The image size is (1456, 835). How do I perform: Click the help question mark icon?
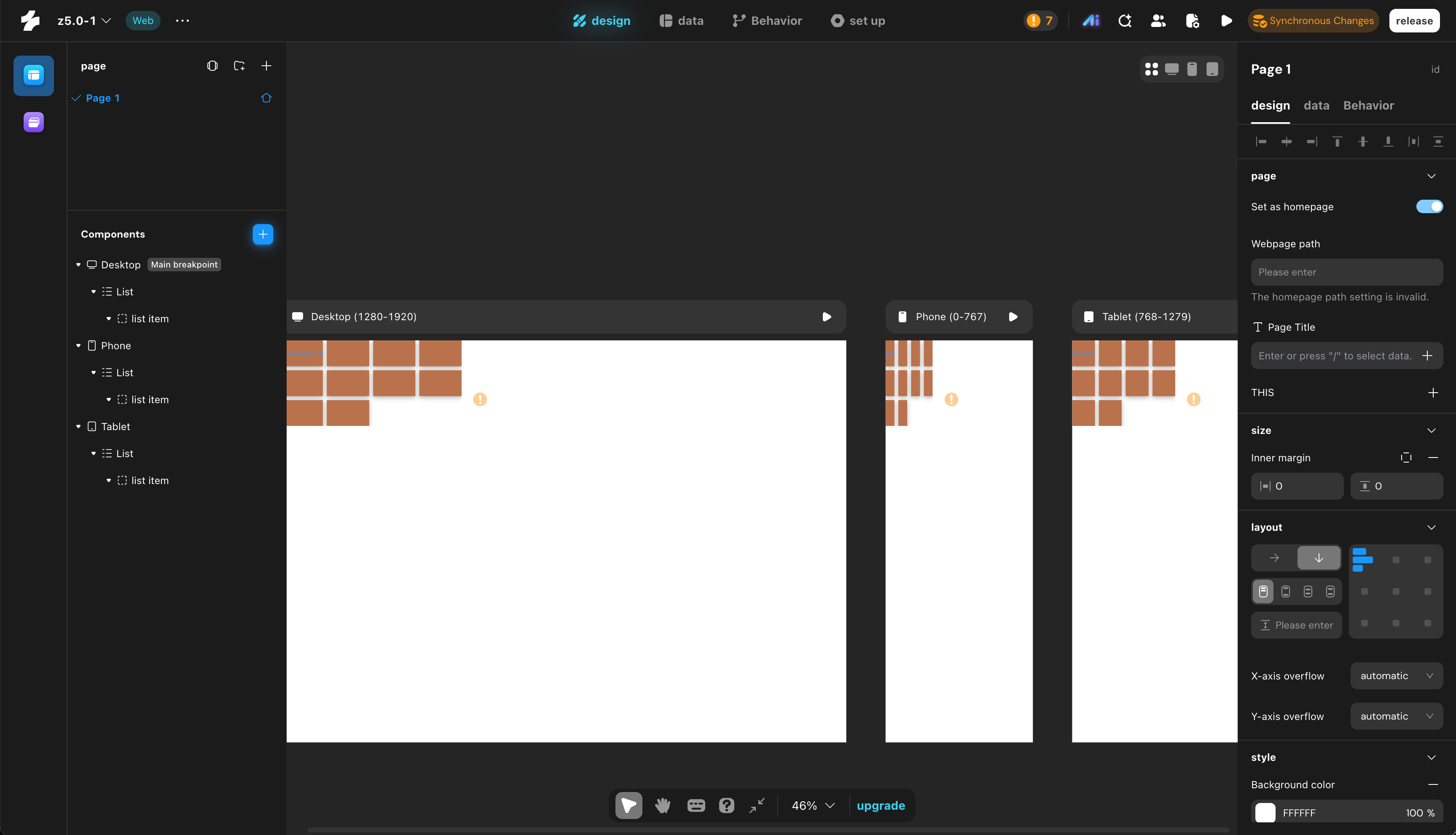726,805
